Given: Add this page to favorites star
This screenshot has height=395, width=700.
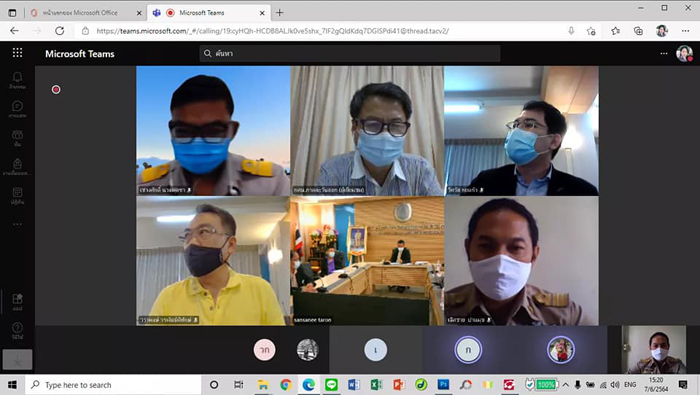Looking at the screenshot, I should [x=591, y=31].
